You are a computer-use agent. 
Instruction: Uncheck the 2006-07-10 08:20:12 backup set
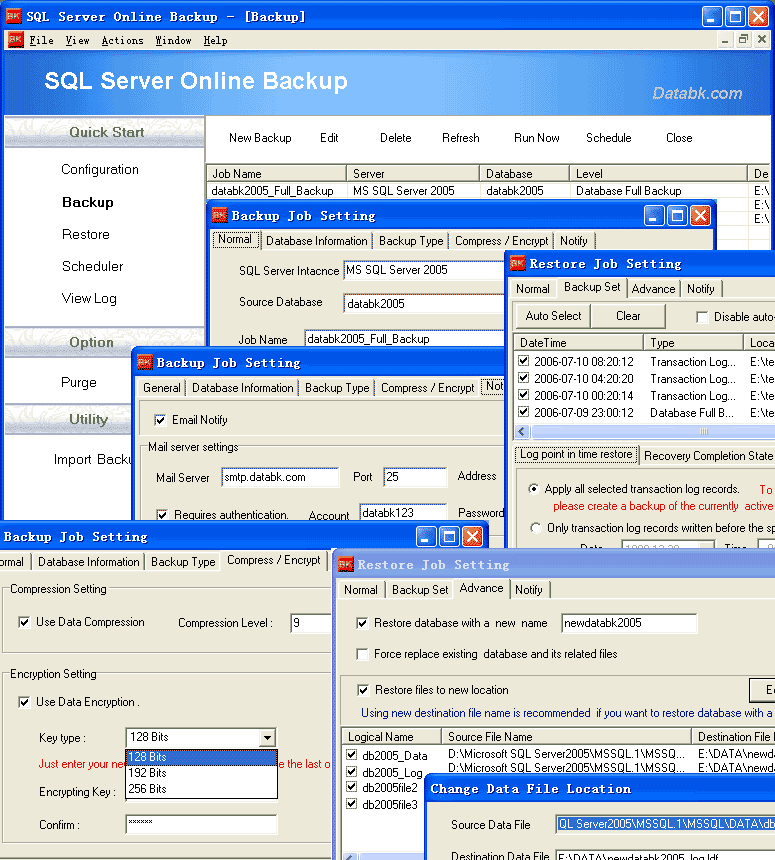523,361
